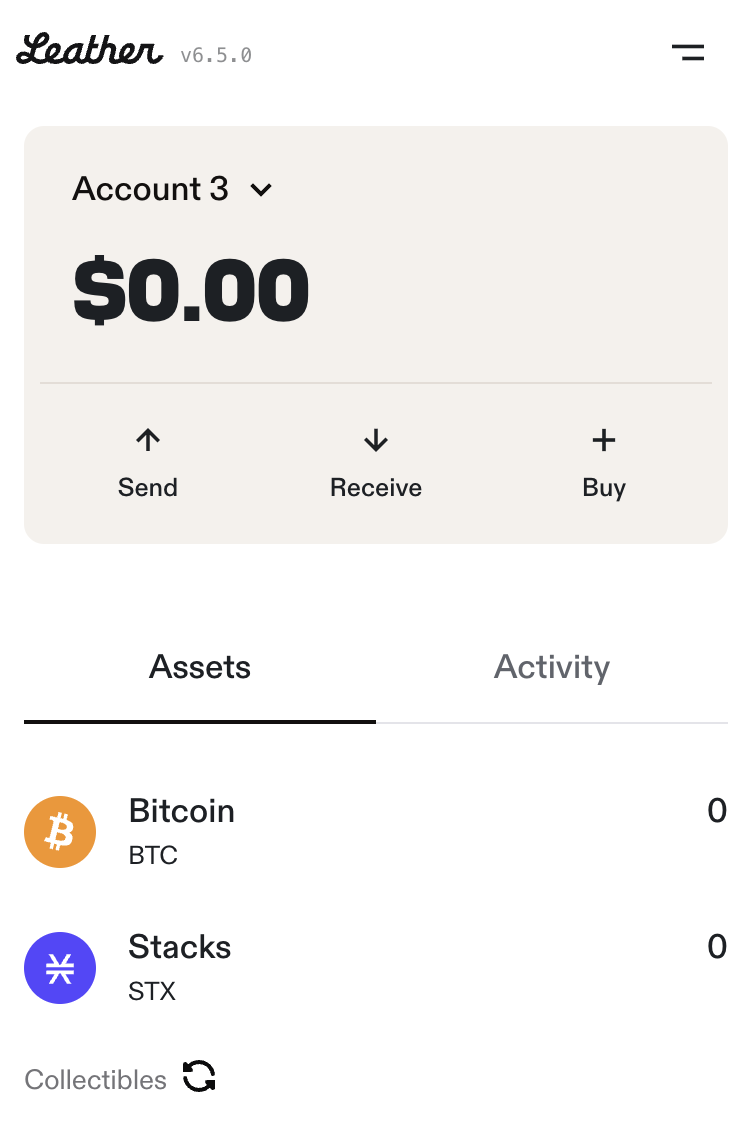Open the Bitcoin asset row
The height and width of the screenshot is (1136, 754).
(x=376, y=832)
